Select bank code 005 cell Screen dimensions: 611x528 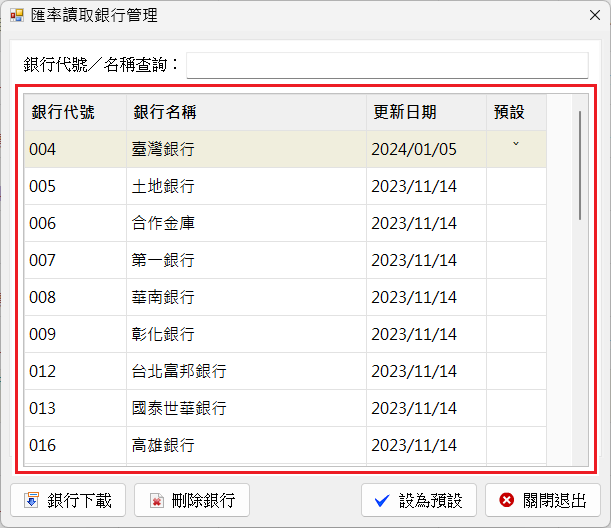point(75,186)
